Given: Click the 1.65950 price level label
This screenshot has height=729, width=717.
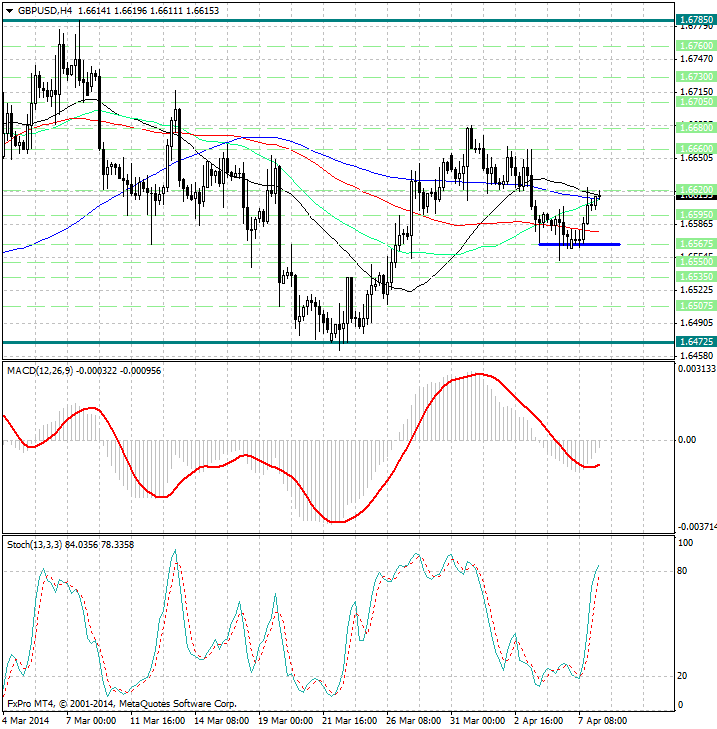Looking at the screenshot, I should [694, 214].
